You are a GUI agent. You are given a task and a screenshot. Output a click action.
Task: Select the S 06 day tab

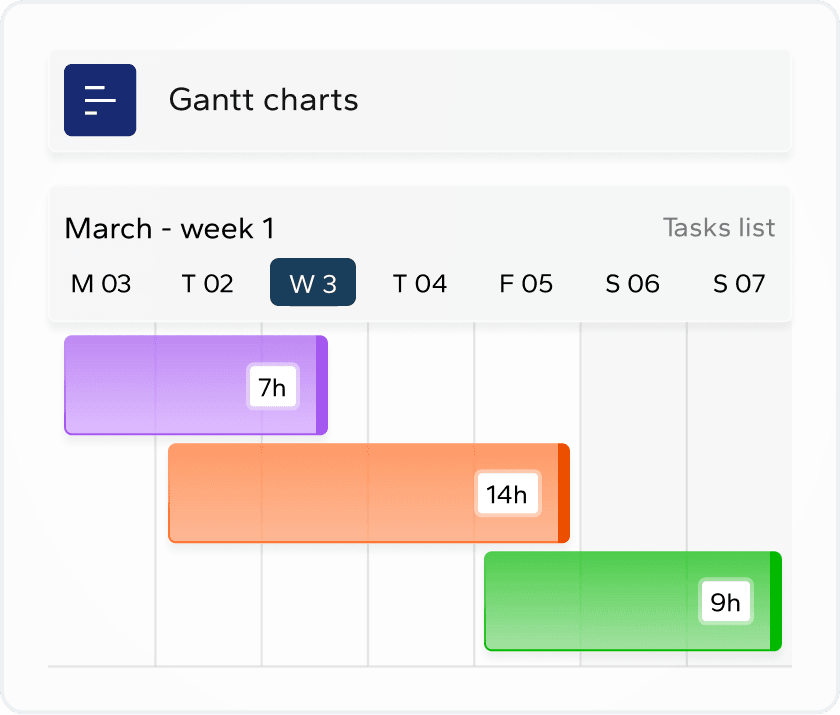pos(632,284)
